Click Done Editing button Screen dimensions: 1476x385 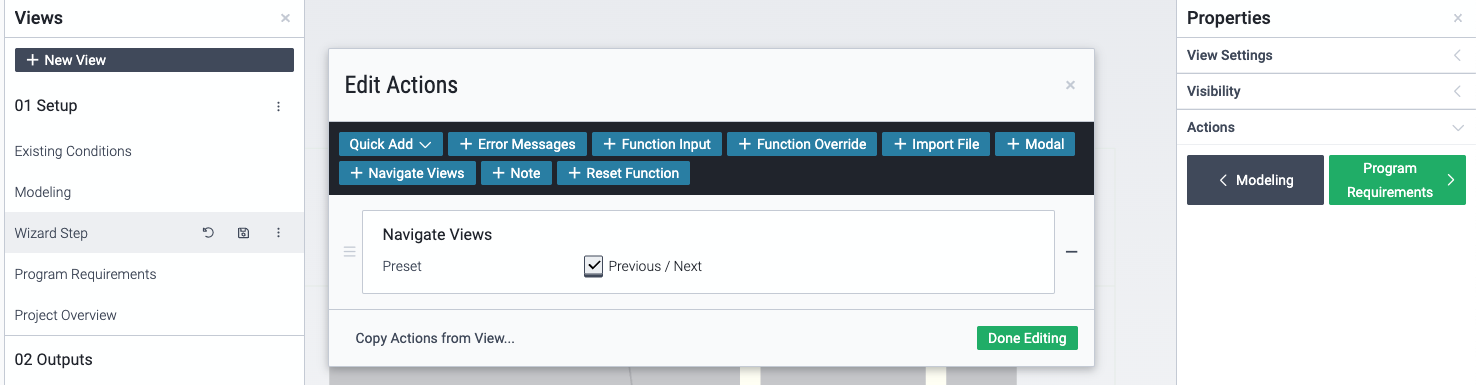click(1027, 338)
